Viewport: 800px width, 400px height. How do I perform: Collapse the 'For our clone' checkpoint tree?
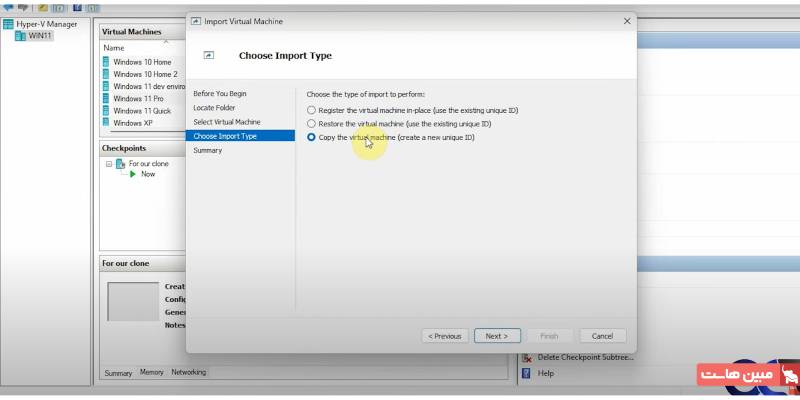click(x=109, y=164)
